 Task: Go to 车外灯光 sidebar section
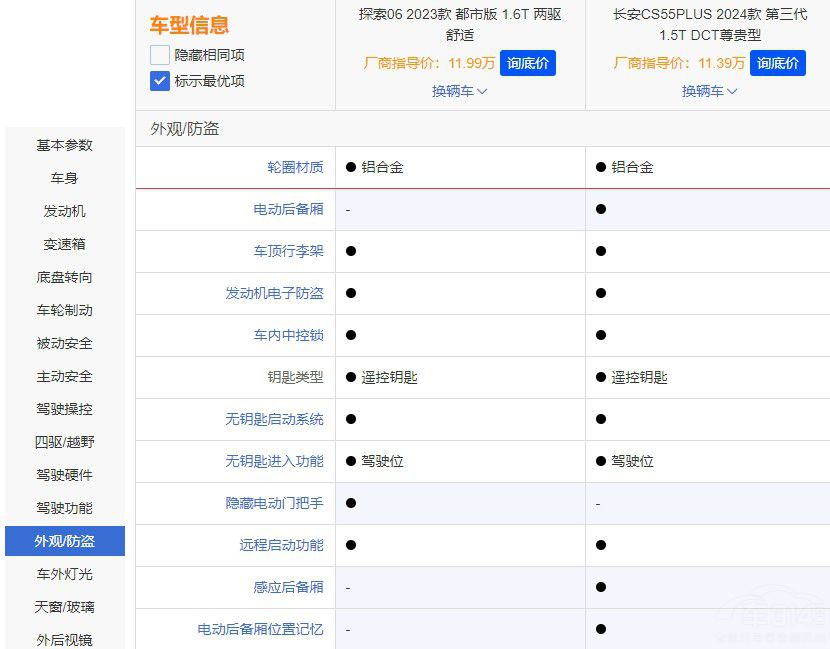[65, 574]
